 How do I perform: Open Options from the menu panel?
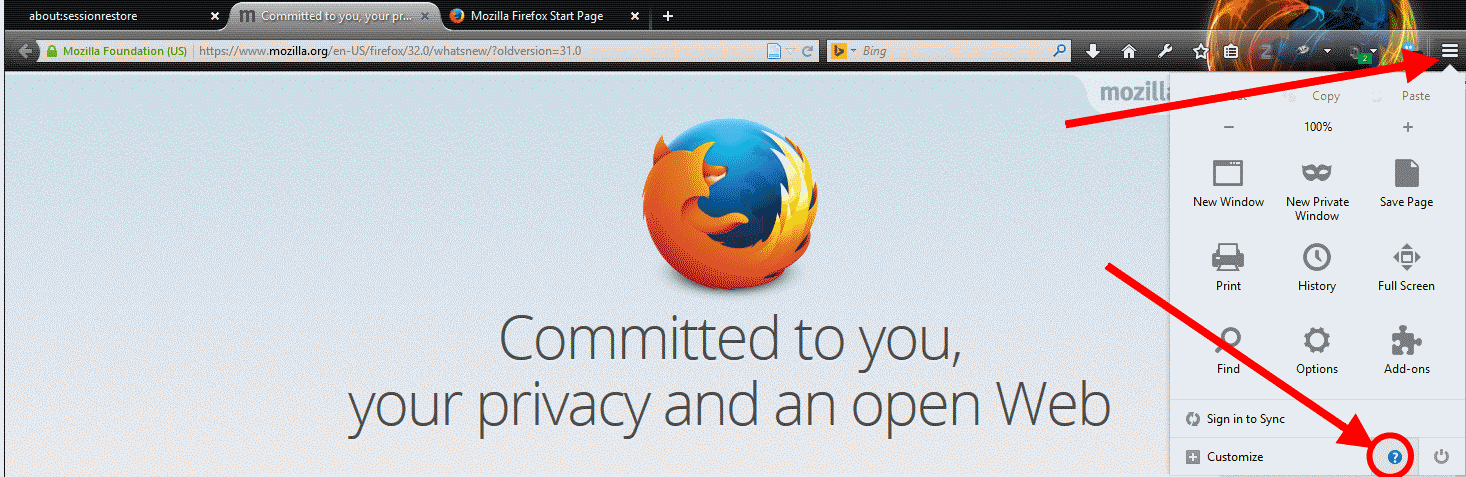(x=1317, y=351)
